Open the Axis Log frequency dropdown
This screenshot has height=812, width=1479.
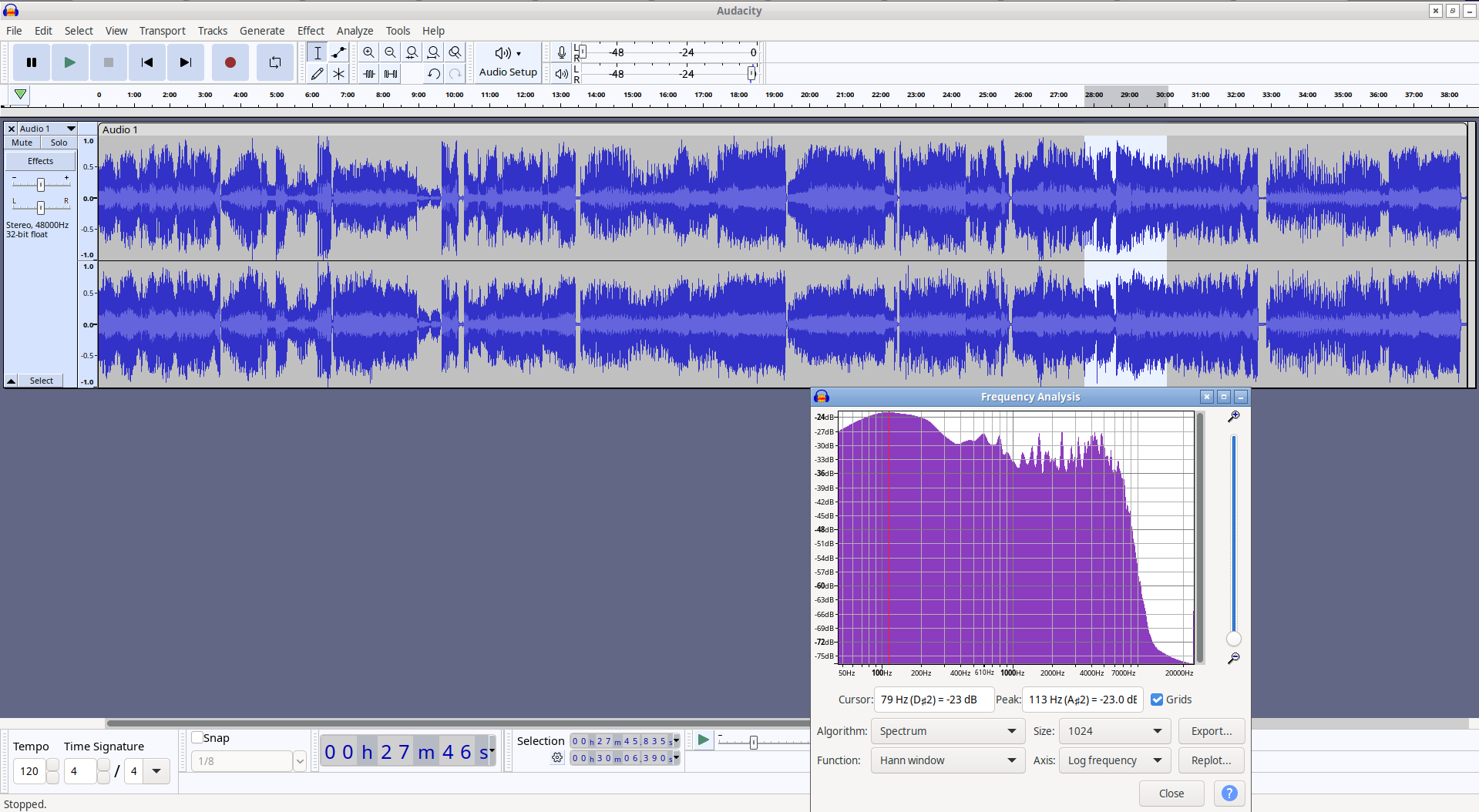tap(1114, 760)
